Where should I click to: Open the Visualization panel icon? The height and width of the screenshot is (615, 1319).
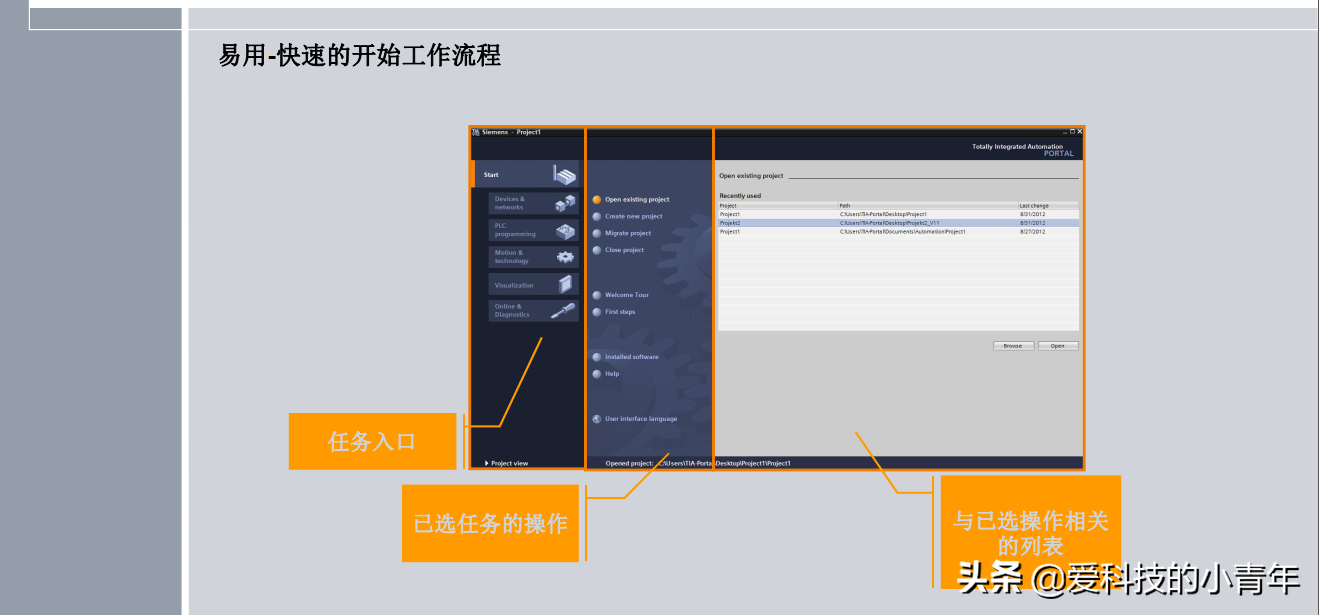pos(566,285)
